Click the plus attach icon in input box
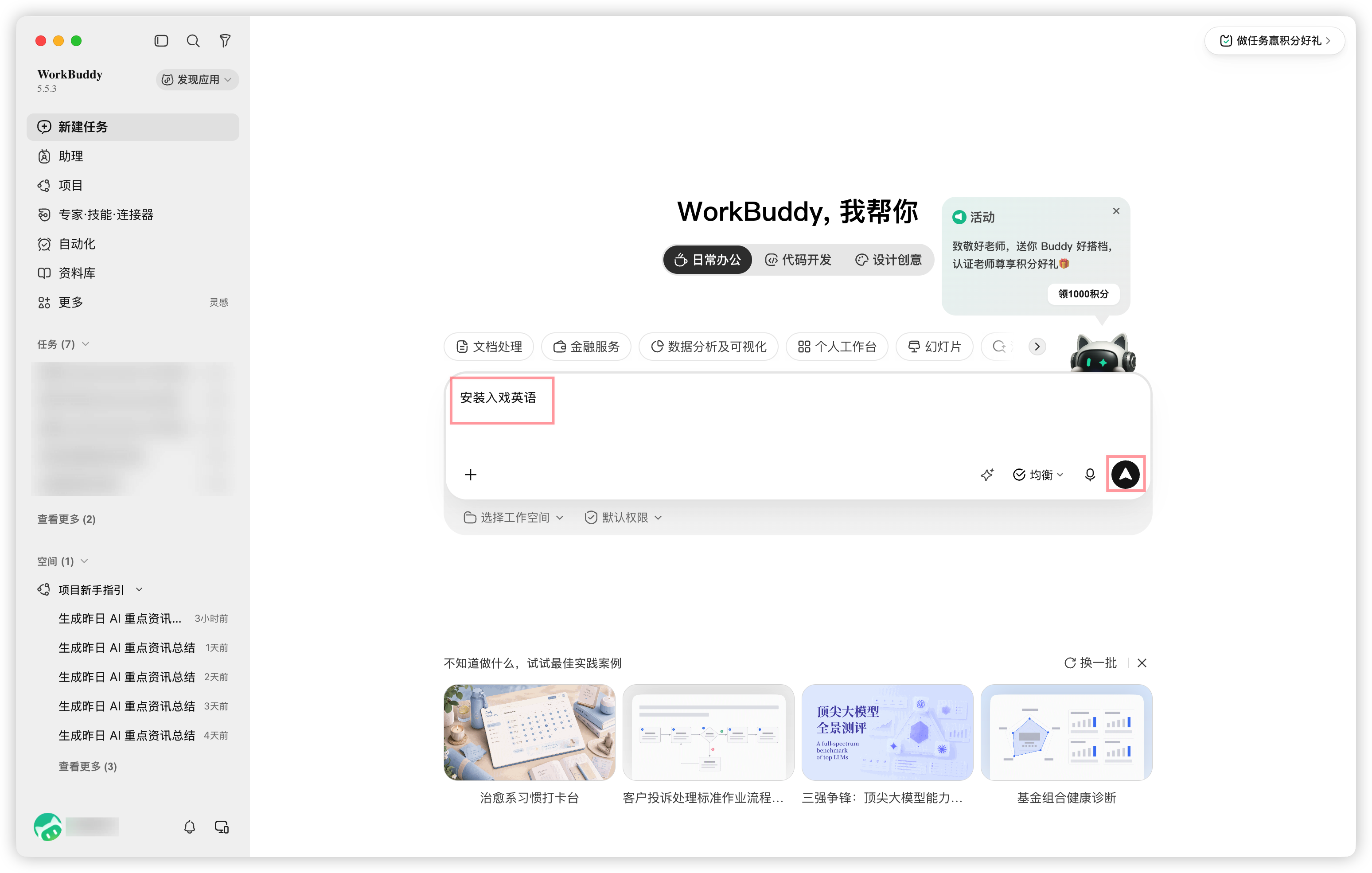1372x873 pixels. [471, 475]
